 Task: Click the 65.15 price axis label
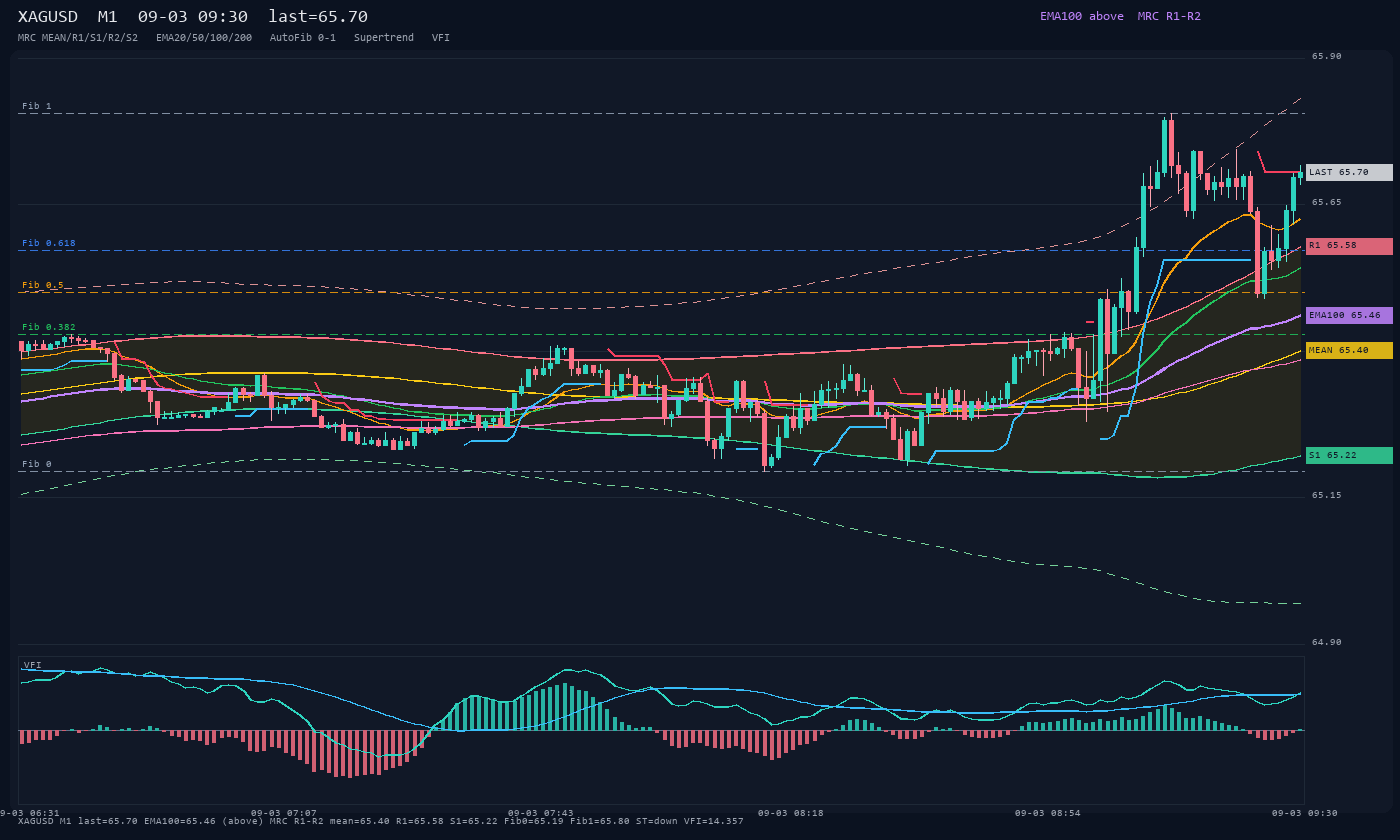(1327, 495)
